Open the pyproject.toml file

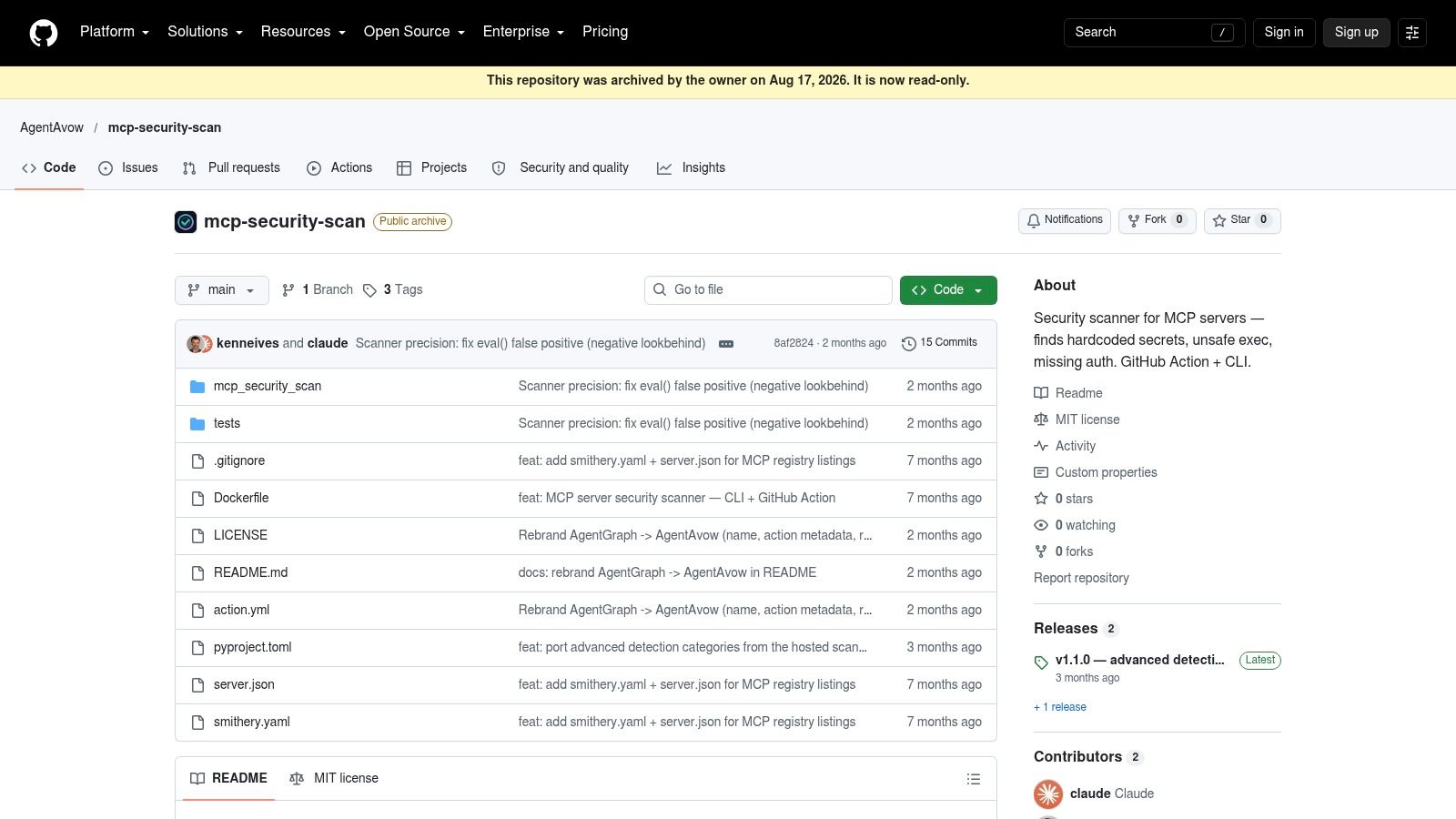click(253, 648)
